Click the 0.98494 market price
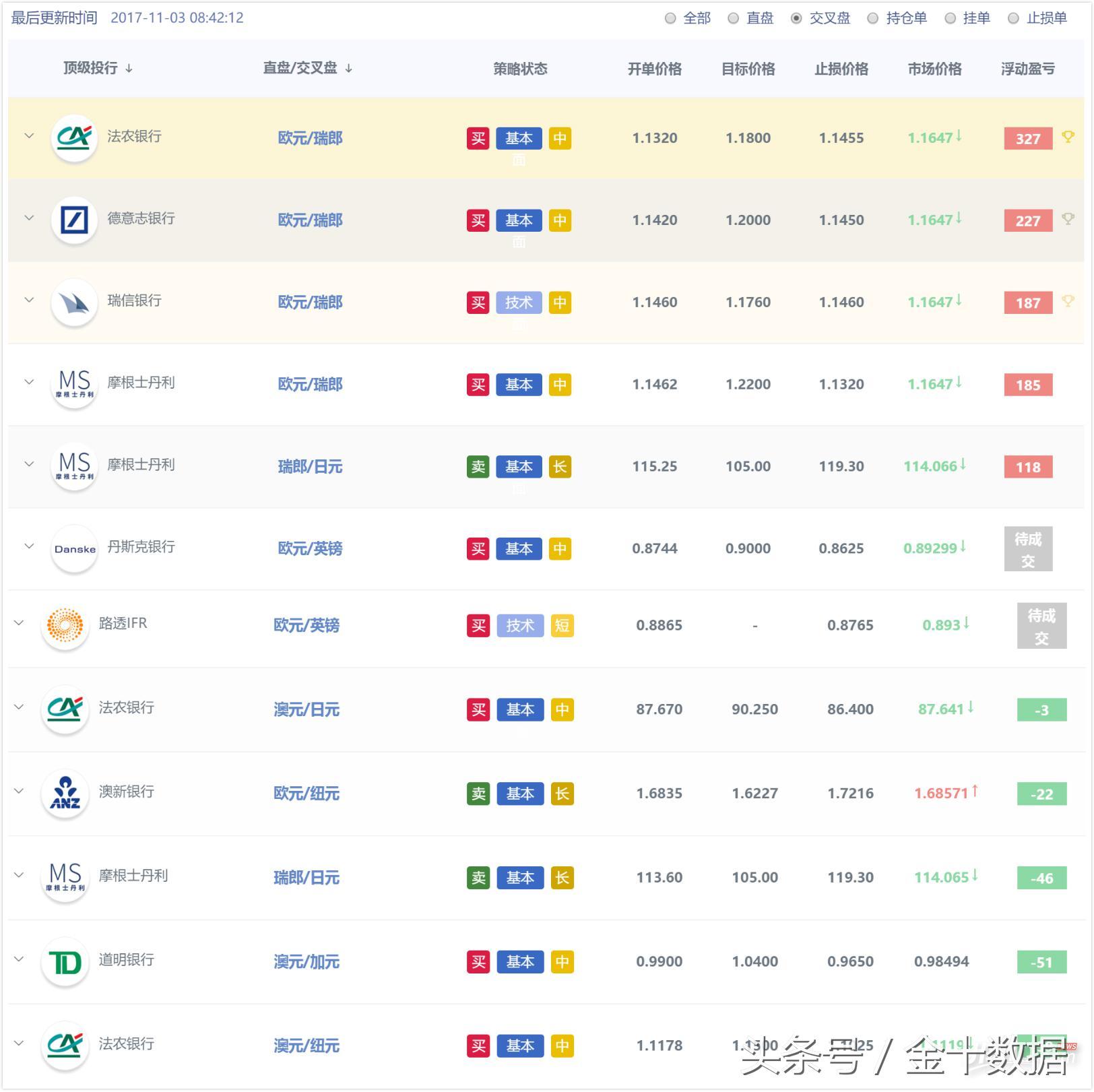1094x1092 pixels. (941, 961)
